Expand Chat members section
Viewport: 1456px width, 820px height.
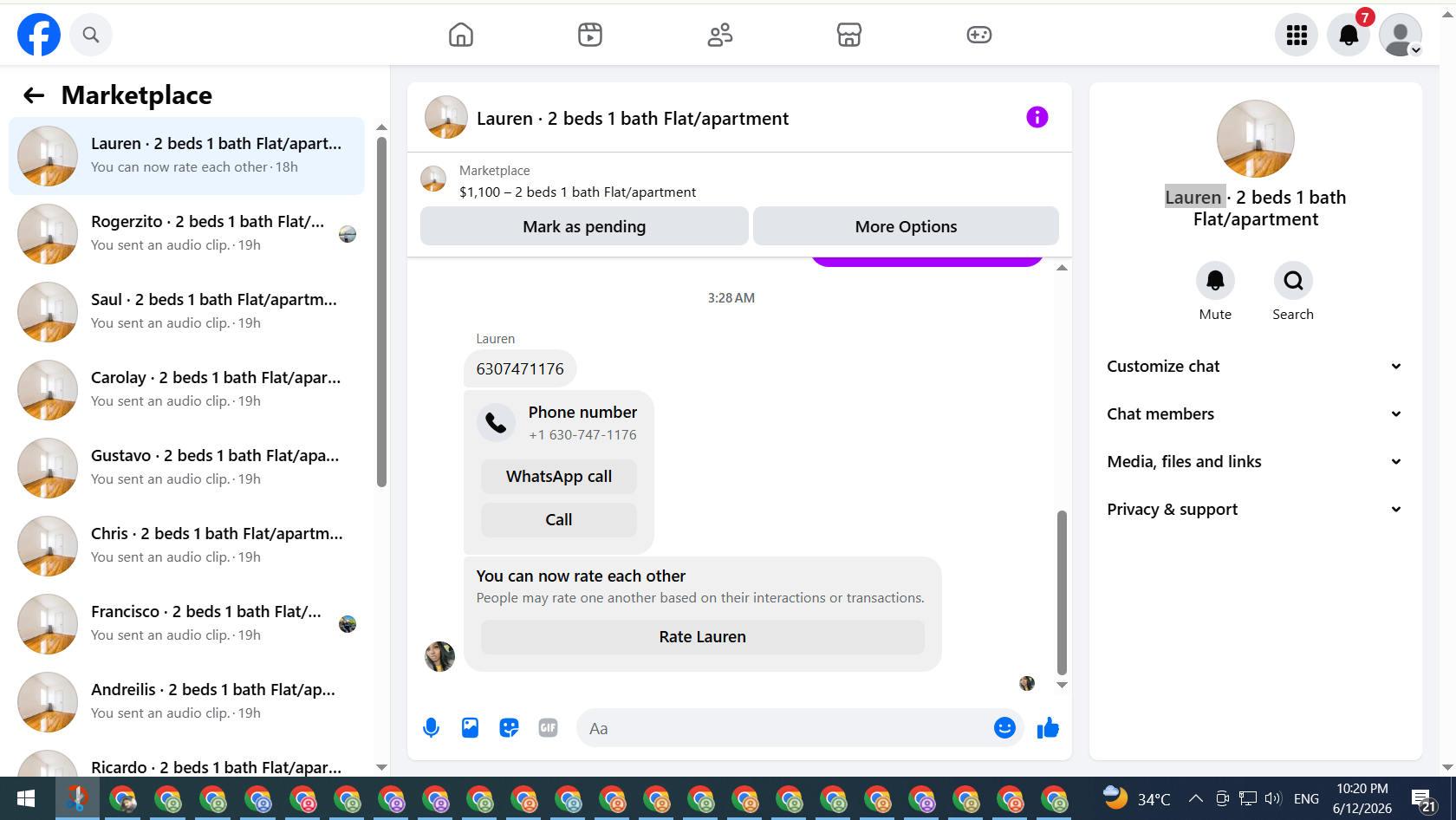[x=1255, y=413]
